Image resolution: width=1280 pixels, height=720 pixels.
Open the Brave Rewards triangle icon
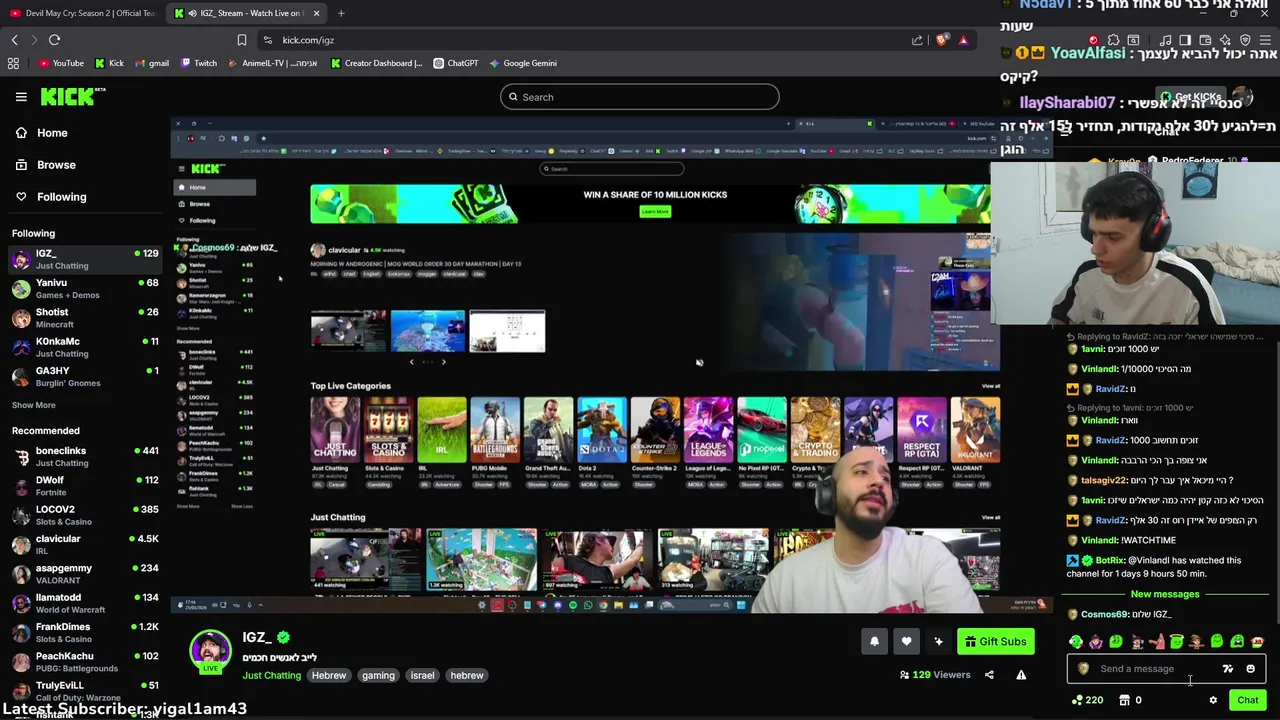click(x=963, y=40)
